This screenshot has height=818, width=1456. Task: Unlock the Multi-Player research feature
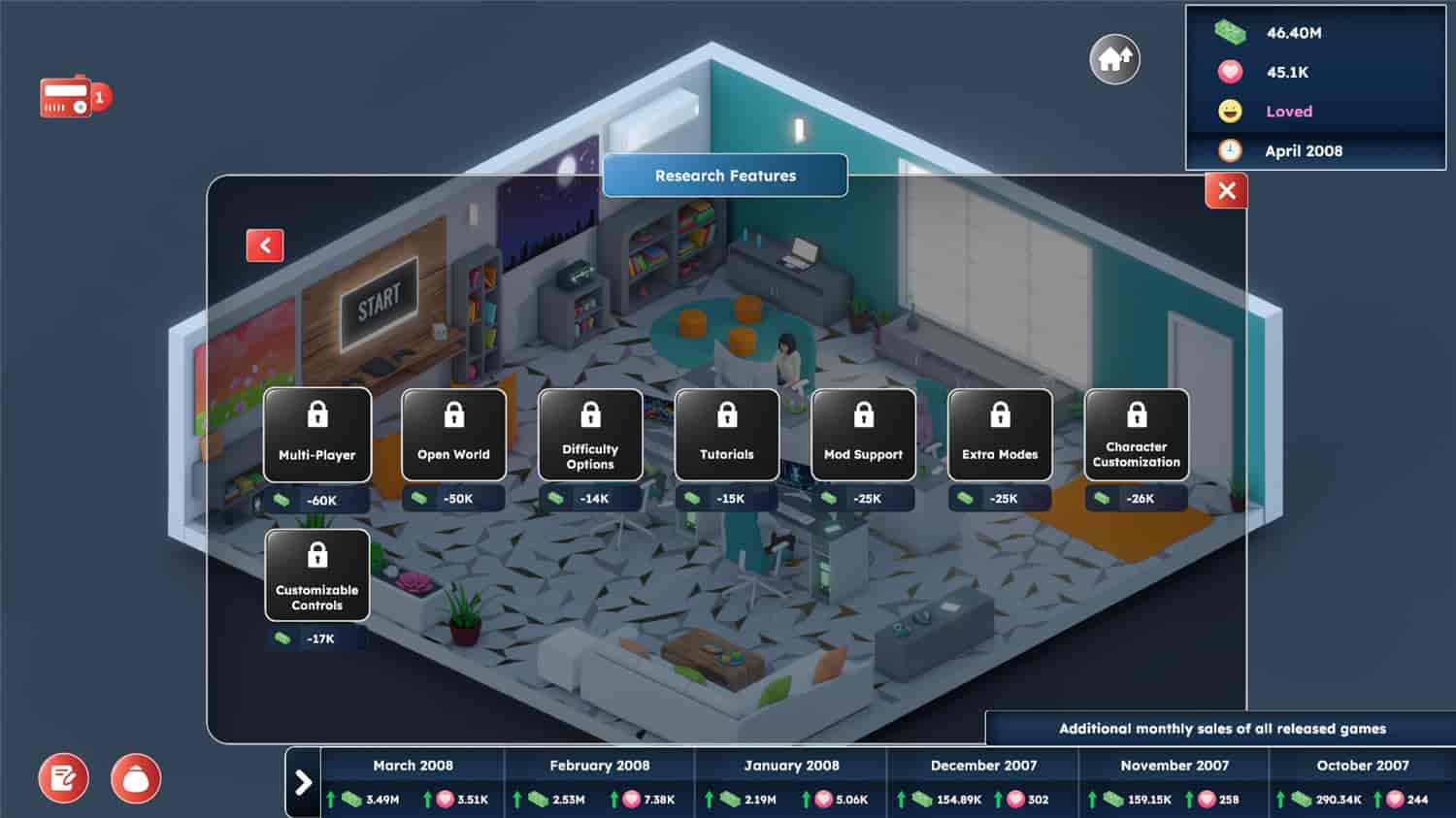[x=317, y=435]
